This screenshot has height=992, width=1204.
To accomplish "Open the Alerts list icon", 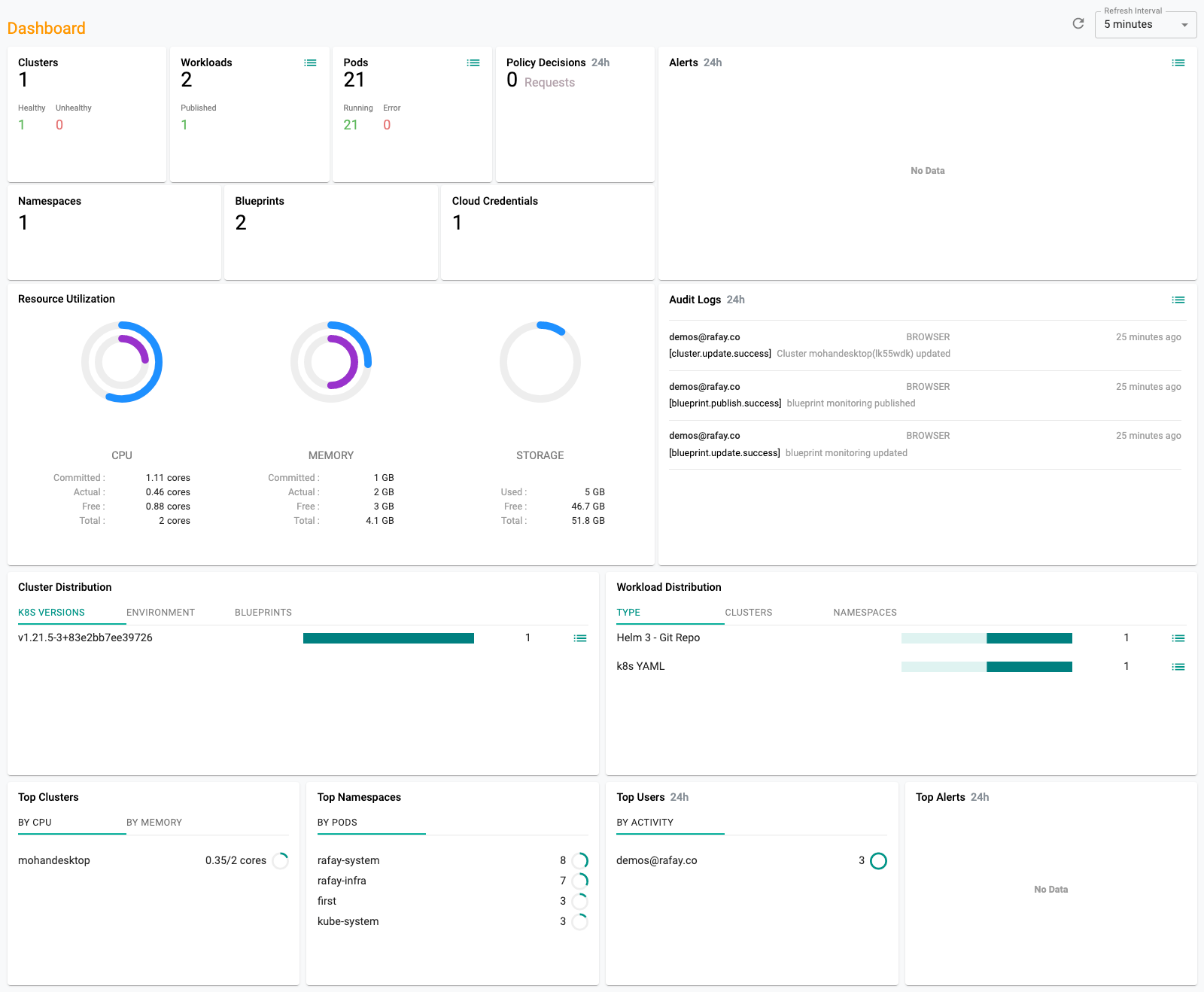I will pyautogui.click(x=1178, y=62).
